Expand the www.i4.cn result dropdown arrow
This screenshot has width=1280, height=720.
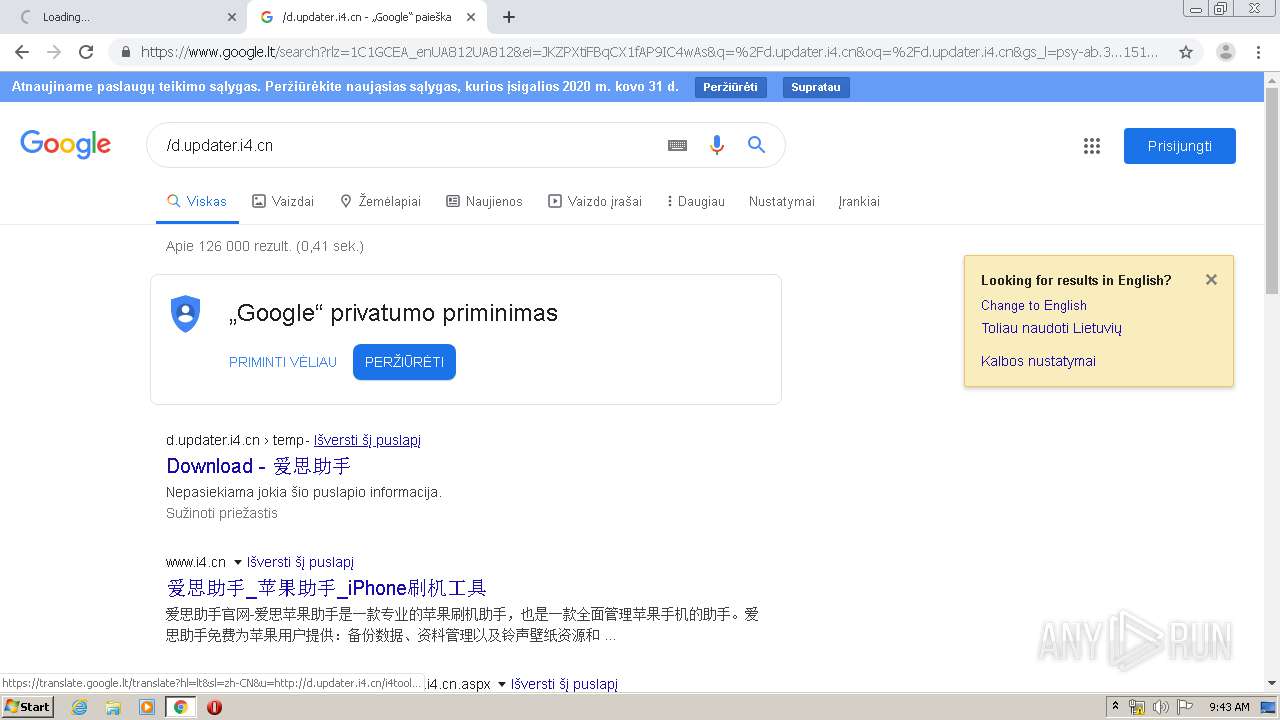point(238,562)
